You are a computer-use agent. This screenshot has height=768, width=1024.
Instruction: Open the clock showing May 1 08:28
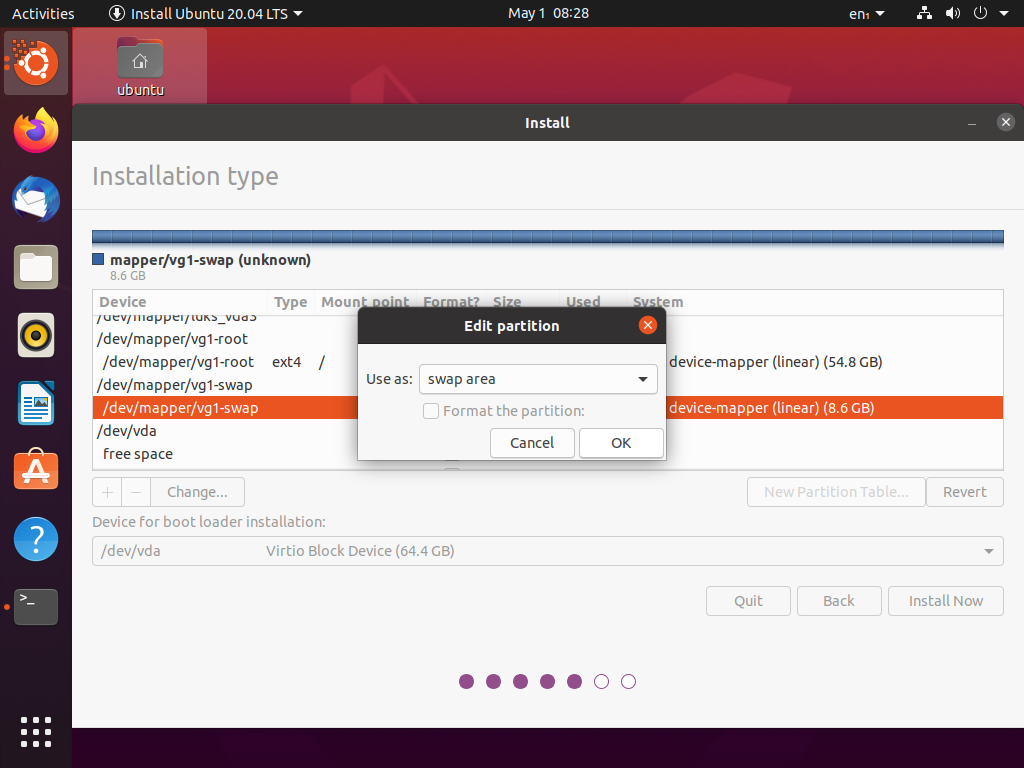[548, 13]
